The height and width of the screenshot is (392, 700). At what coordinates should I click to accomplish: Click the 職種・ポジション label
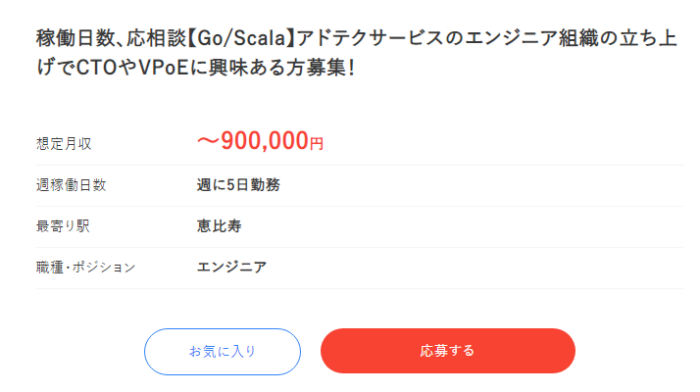[x=86, y=267]
